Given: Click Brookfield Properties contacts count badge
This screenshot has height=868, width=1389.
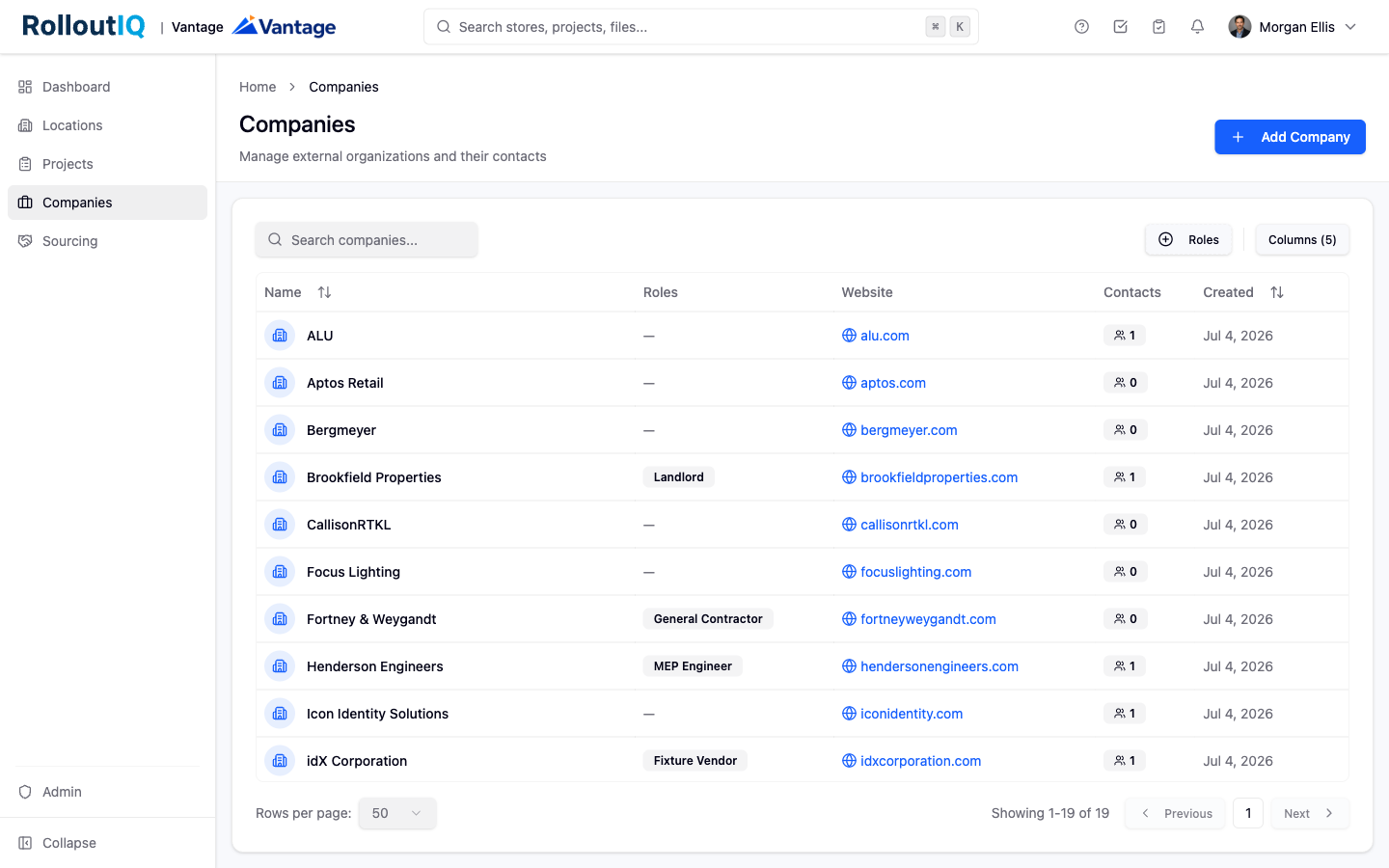Looking at the screenshot, I should (1125, 477).
